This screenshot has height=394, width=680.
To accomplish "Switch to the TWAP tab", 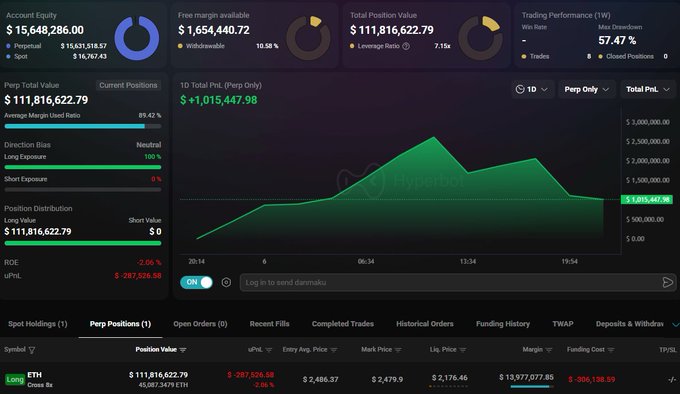I will (x=562, y=324).
